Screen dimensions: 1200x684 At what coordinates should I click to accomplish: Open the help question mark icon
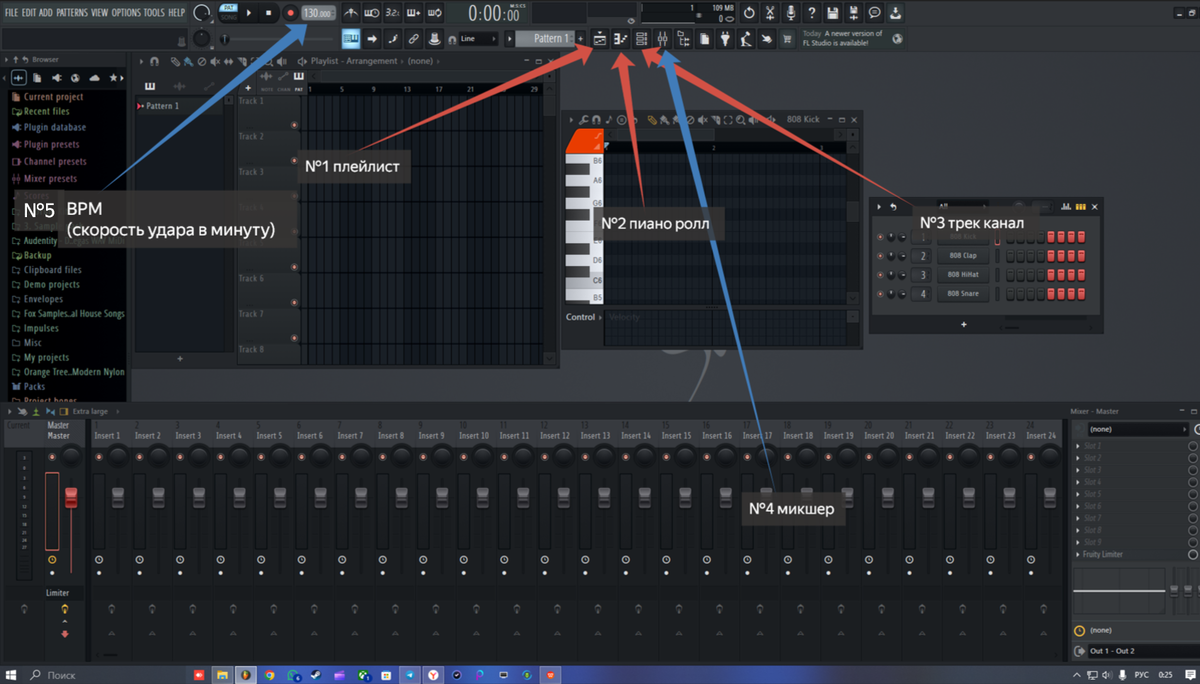812,13
